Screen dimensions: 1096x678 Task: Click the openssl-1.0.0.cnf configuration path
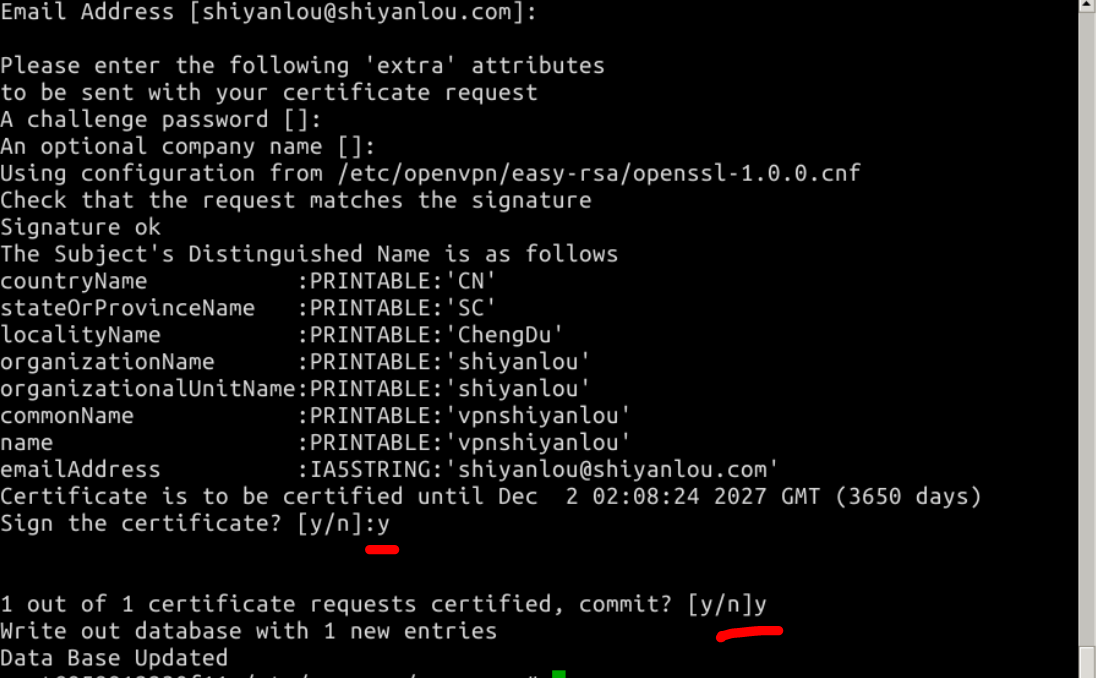[600, 173]
